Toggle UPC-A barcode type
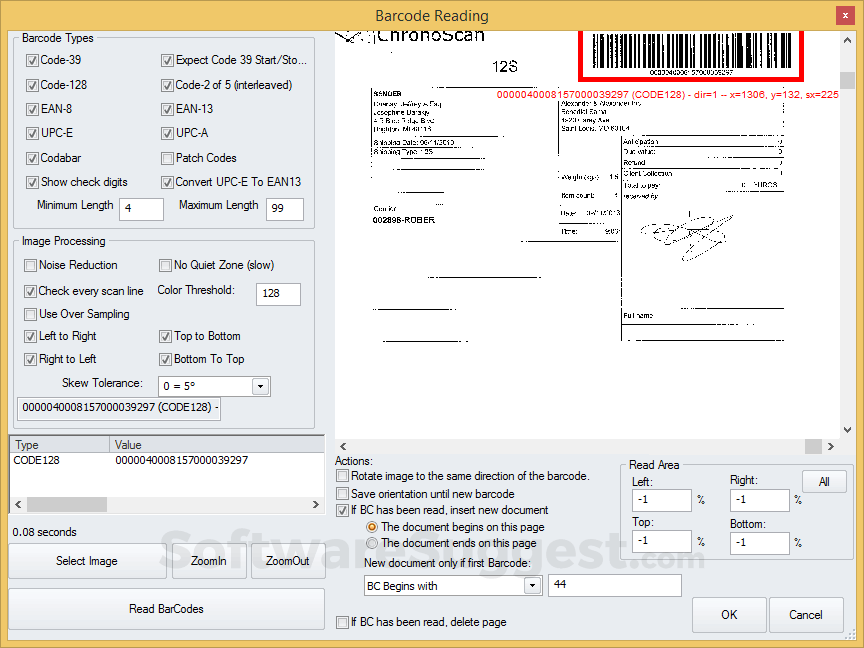The width and height of the screenshot is (864, 648). 167,133
